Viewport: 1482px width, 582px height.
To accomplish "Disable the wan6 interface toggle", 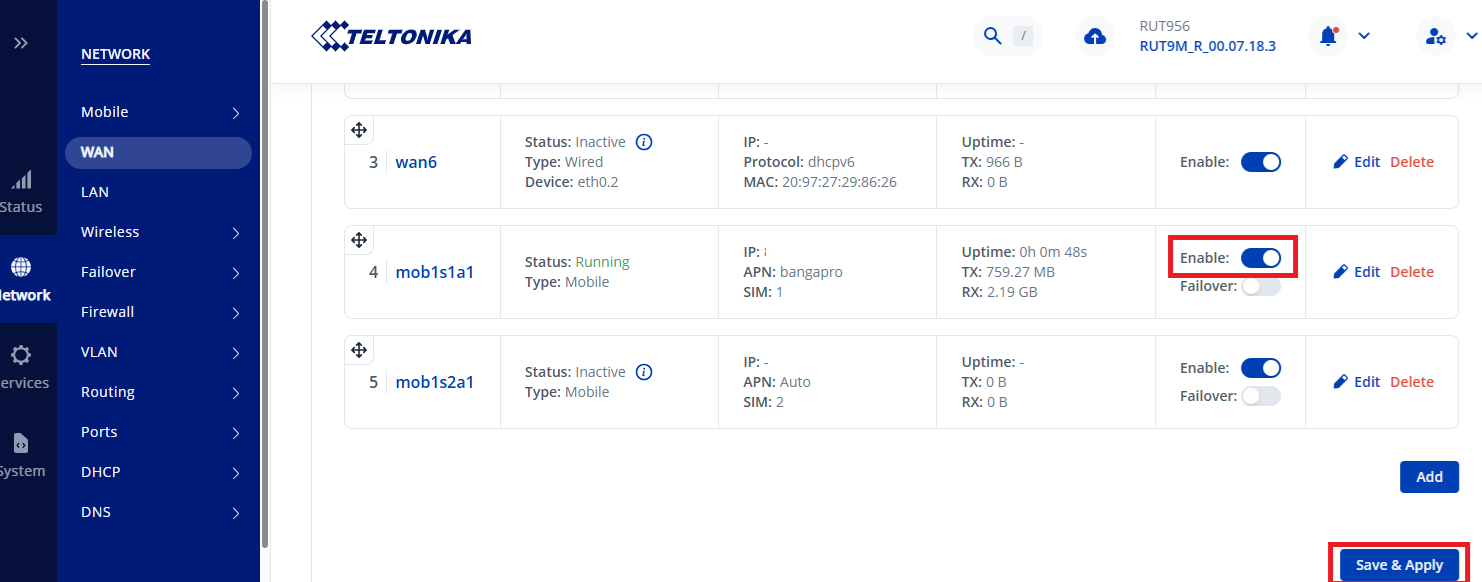I will [x=1260, y=162].
